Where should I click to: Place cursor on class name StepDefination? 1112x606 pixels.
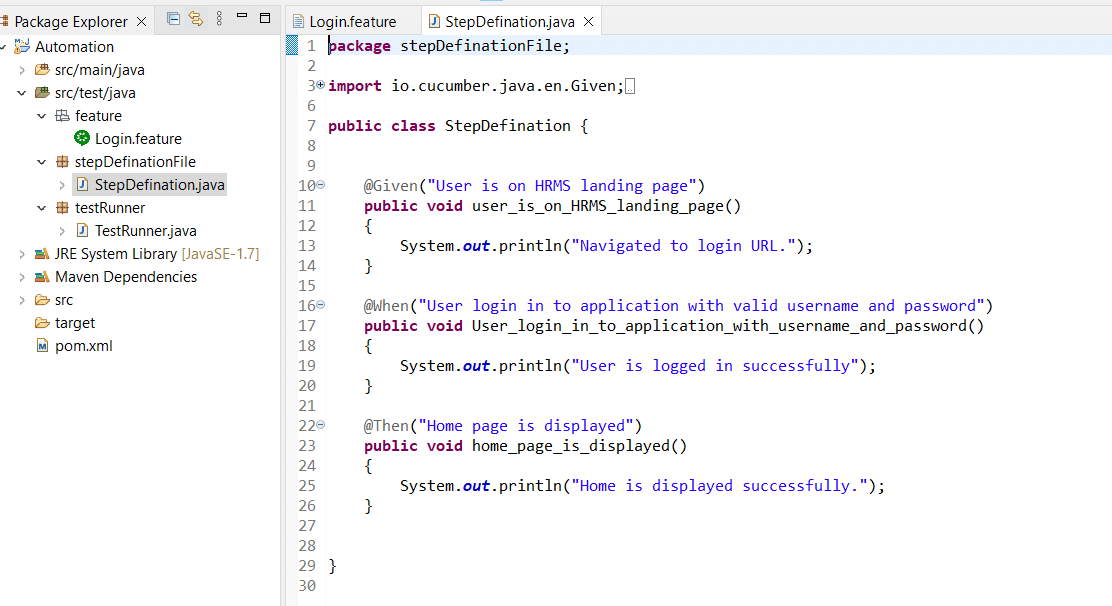click(x=508, y=126)
